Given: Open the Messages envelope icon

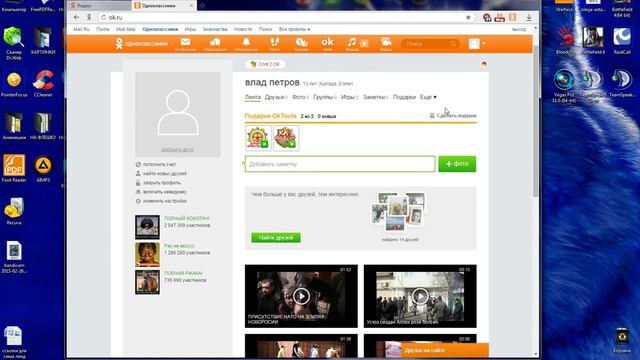Looking at the screenshot, I should click(185, 44).
